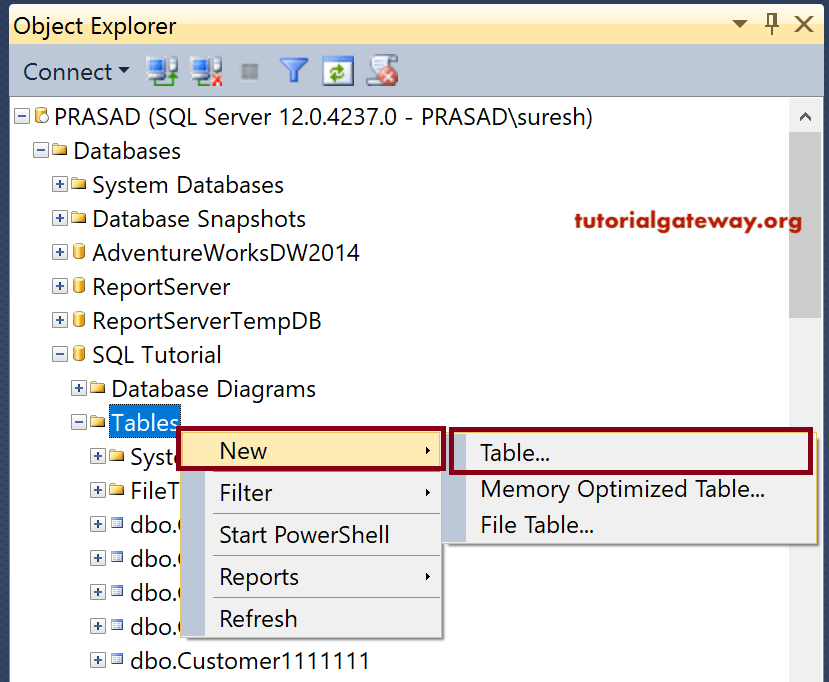Open the Connect dropdown
829x682 pixels.
pos(77,71)
